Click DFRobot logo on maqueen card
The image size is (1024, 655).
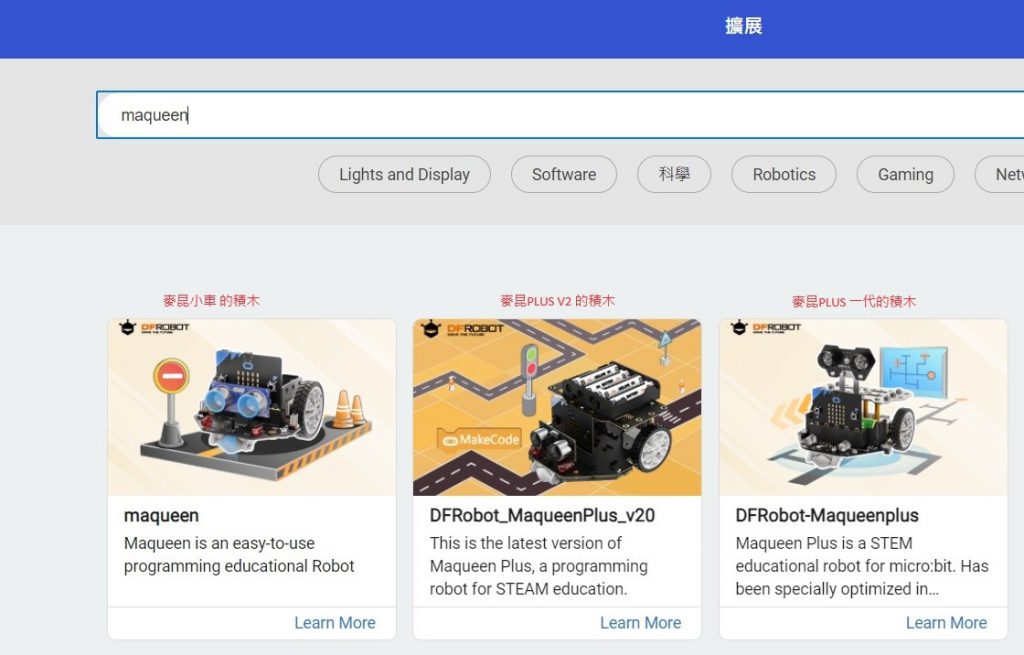(154, 327)
